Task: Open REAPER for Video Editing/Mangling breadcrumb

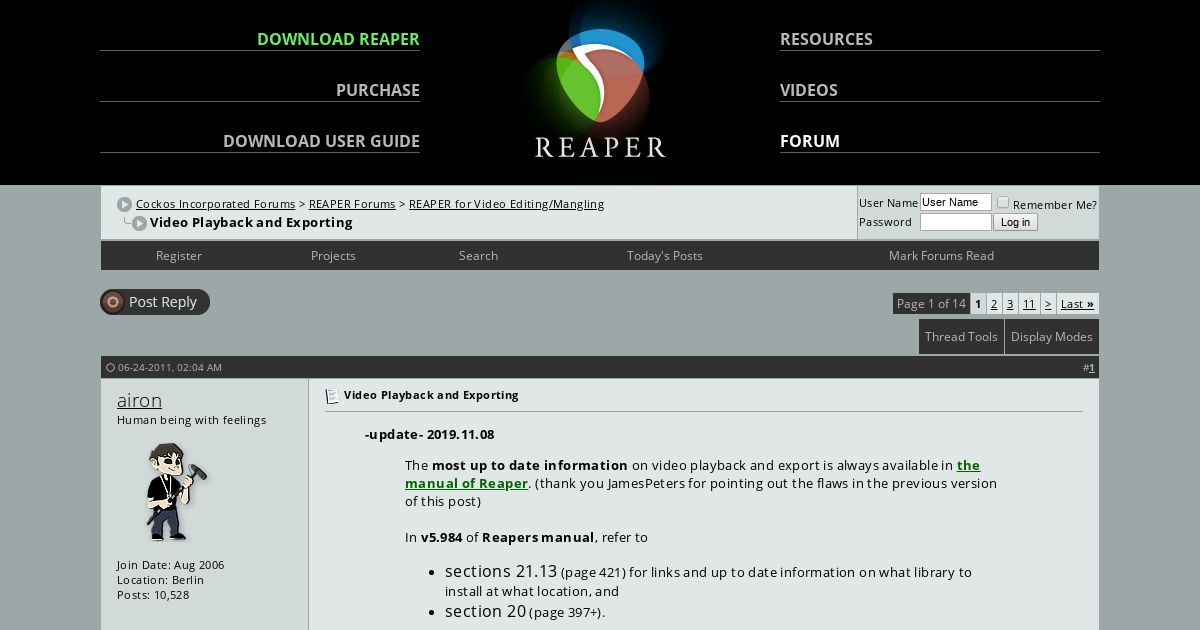Action: click(506, 204)
